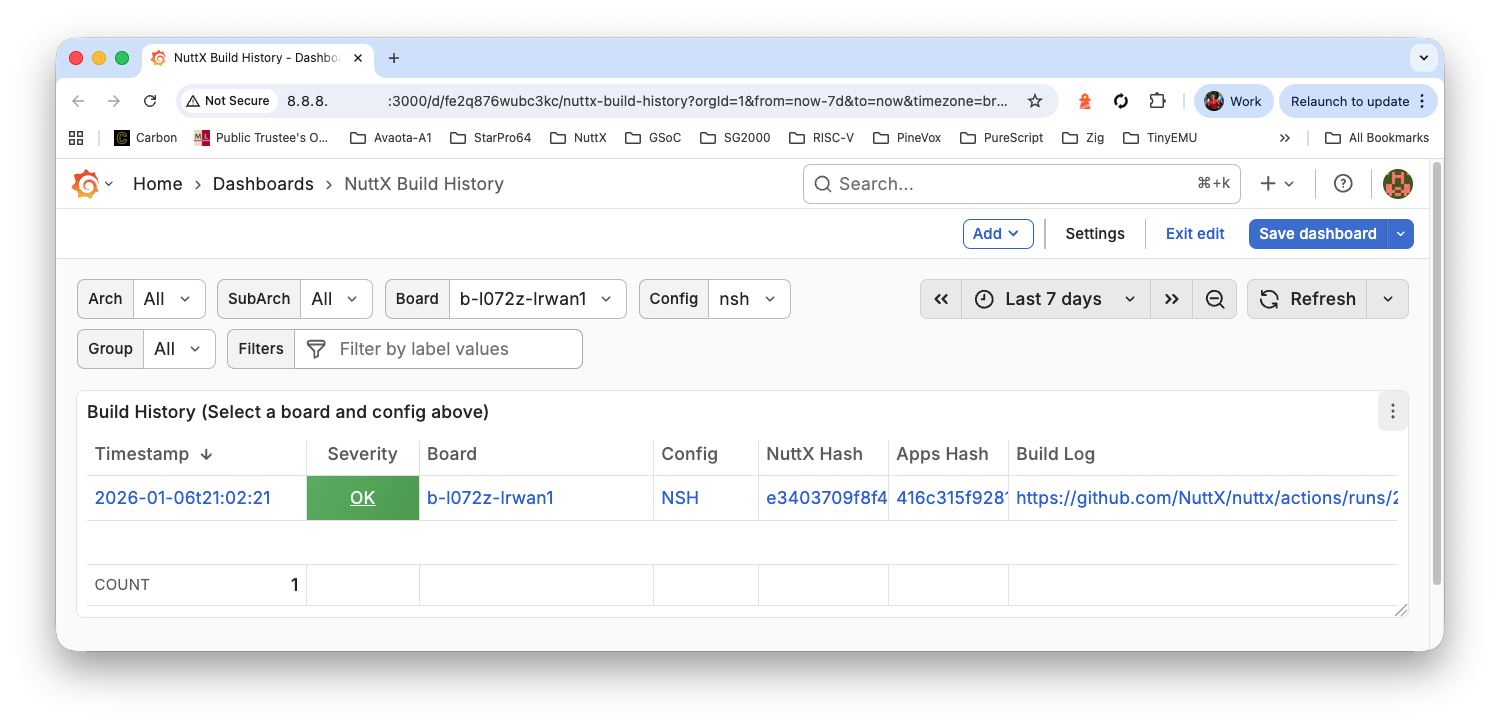Viewport: 1500px width, 725px height.
Task: Open the Build History panel menu via kebab icon
Action: pyautogui.click(x=1393, y=411)
